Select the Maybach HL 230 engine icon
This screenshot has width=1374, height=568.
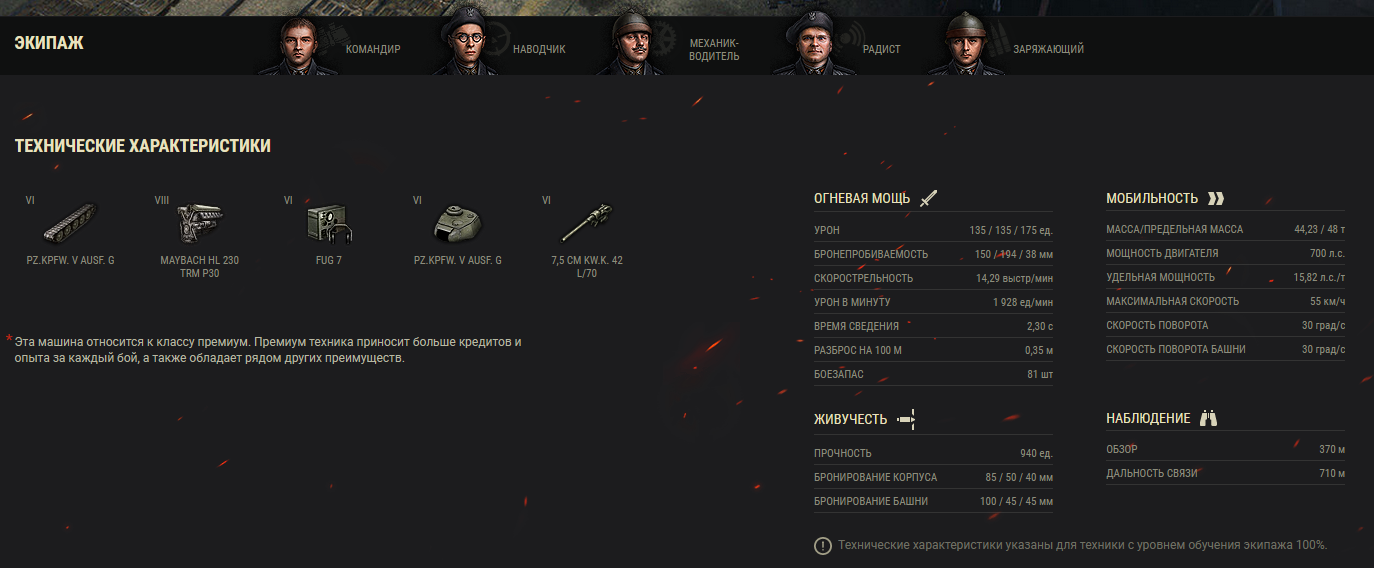point(199,221)
